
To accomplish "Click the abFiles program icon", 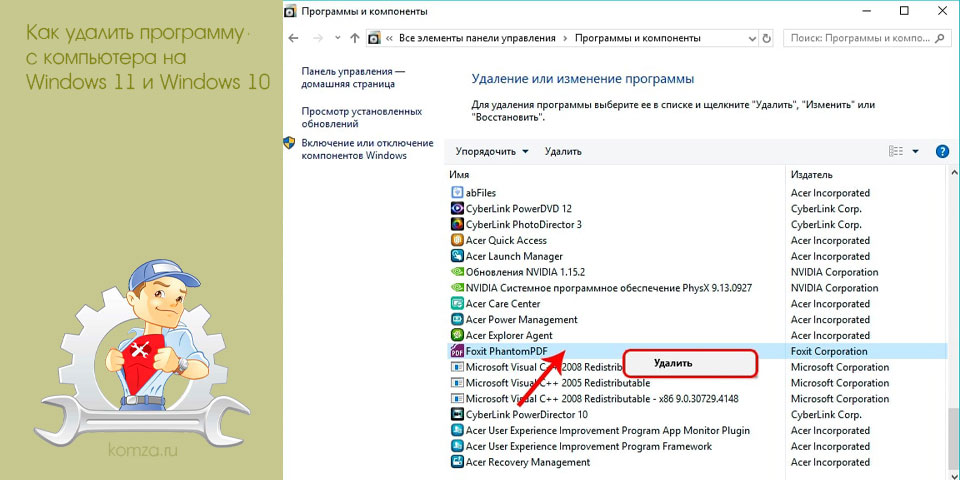I will [457, 192].
